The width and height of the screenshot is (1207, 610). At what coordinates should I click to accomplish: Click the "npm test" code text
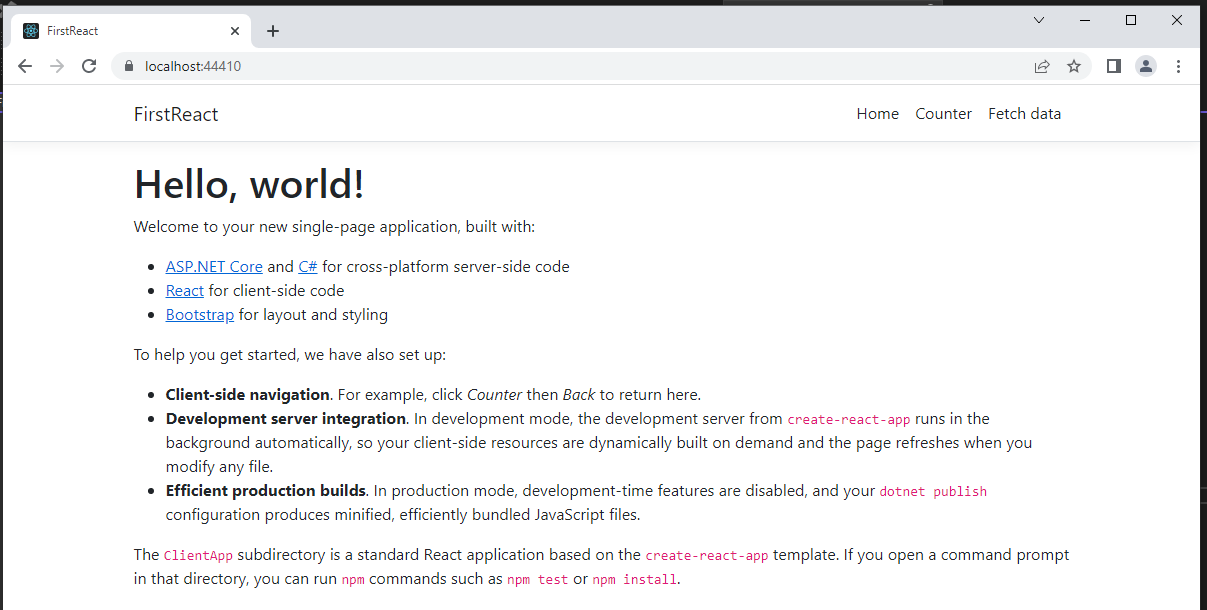[x=537, y=579]
